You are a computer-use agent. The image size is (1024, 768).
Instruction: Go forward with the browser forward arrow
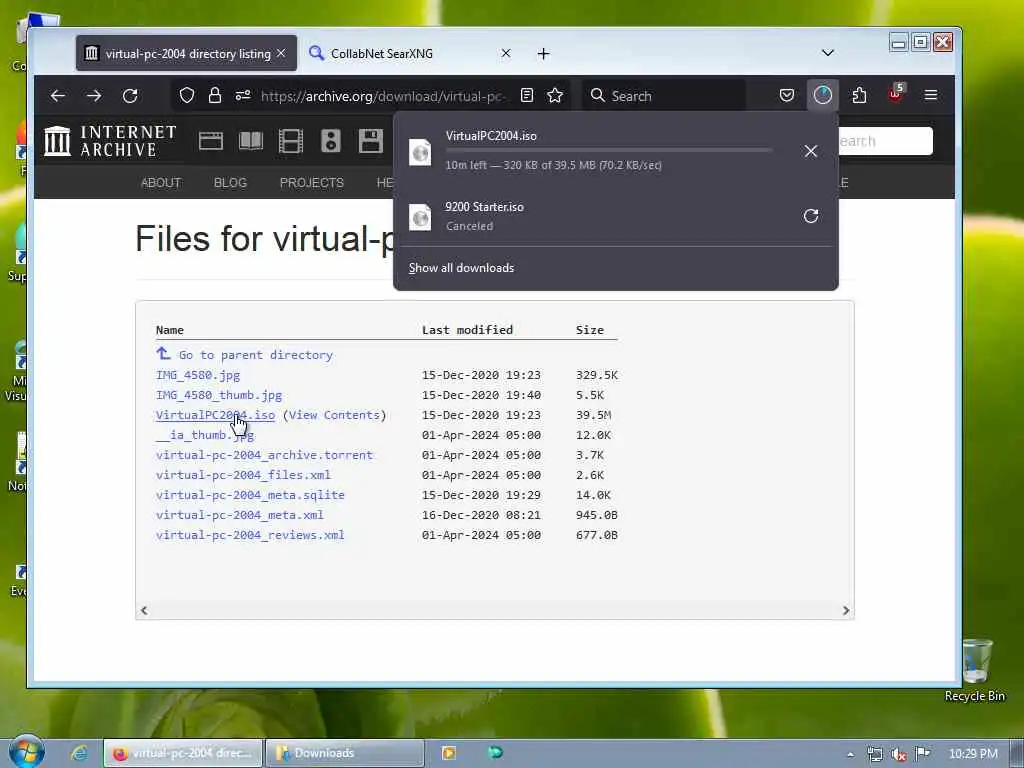point(94,96)
